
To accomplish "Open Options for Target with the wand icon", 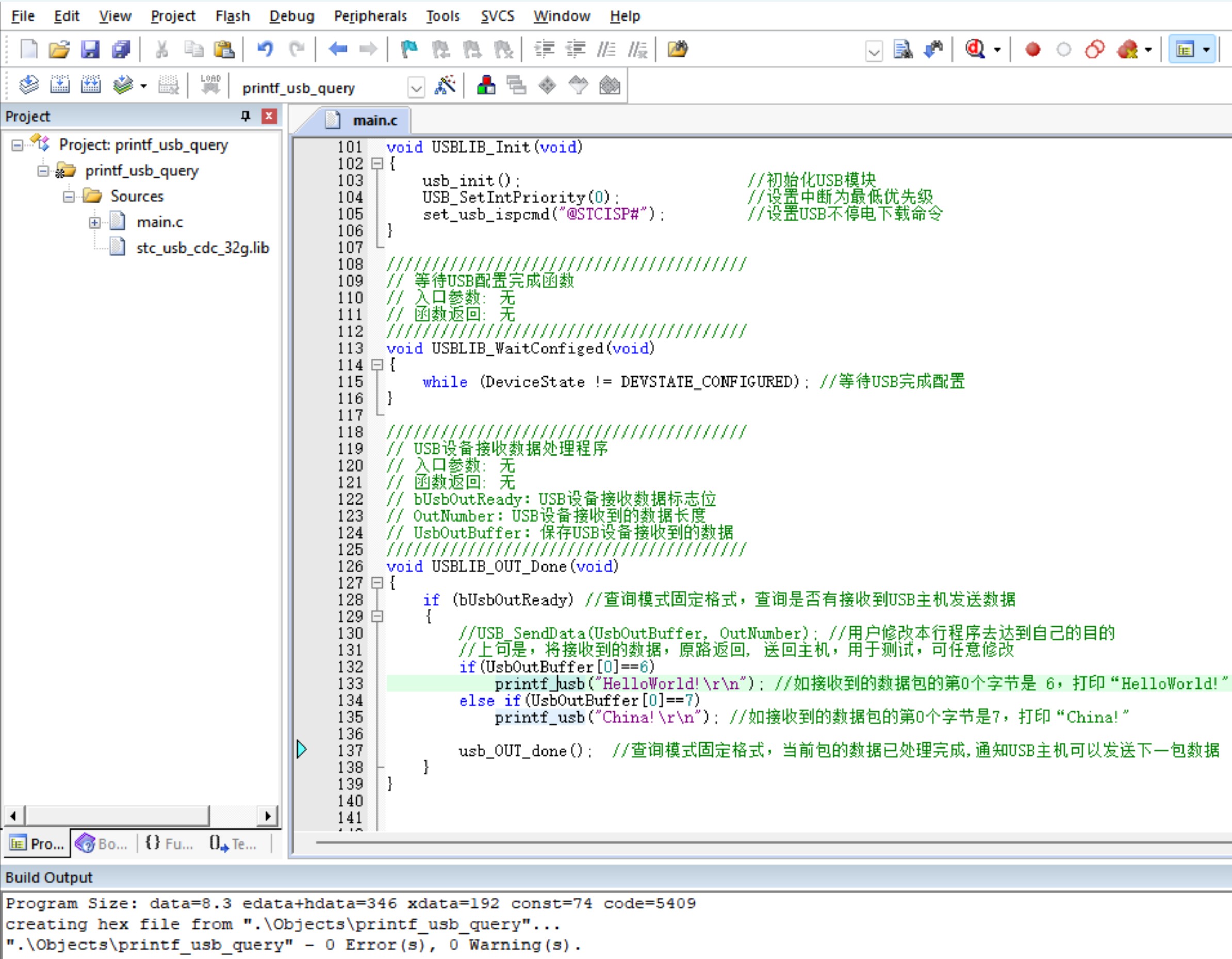I will 445,85.
